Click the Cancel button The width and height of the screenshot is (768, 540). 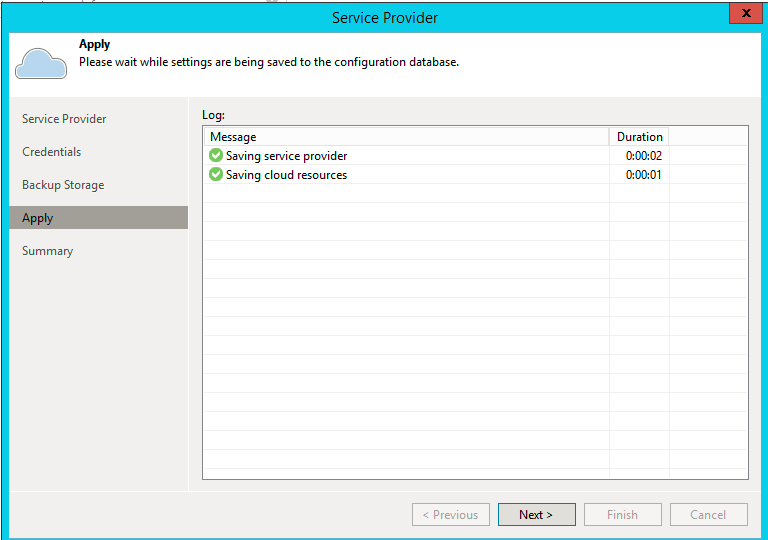click(x=709, y=515)
